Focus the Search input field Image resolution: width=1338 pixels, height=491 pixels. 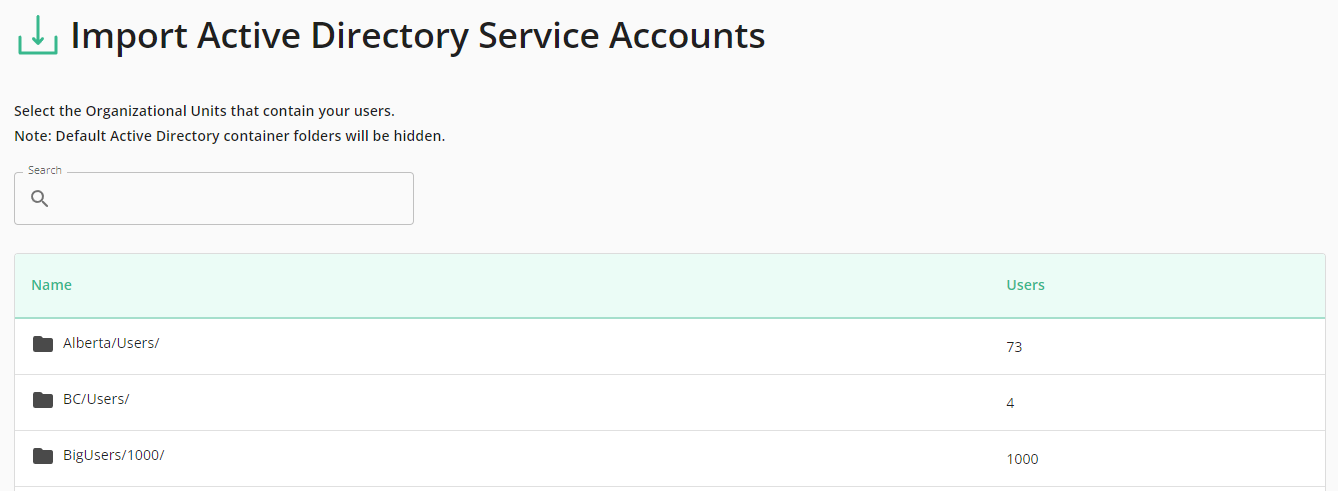(x=214, y=198)
